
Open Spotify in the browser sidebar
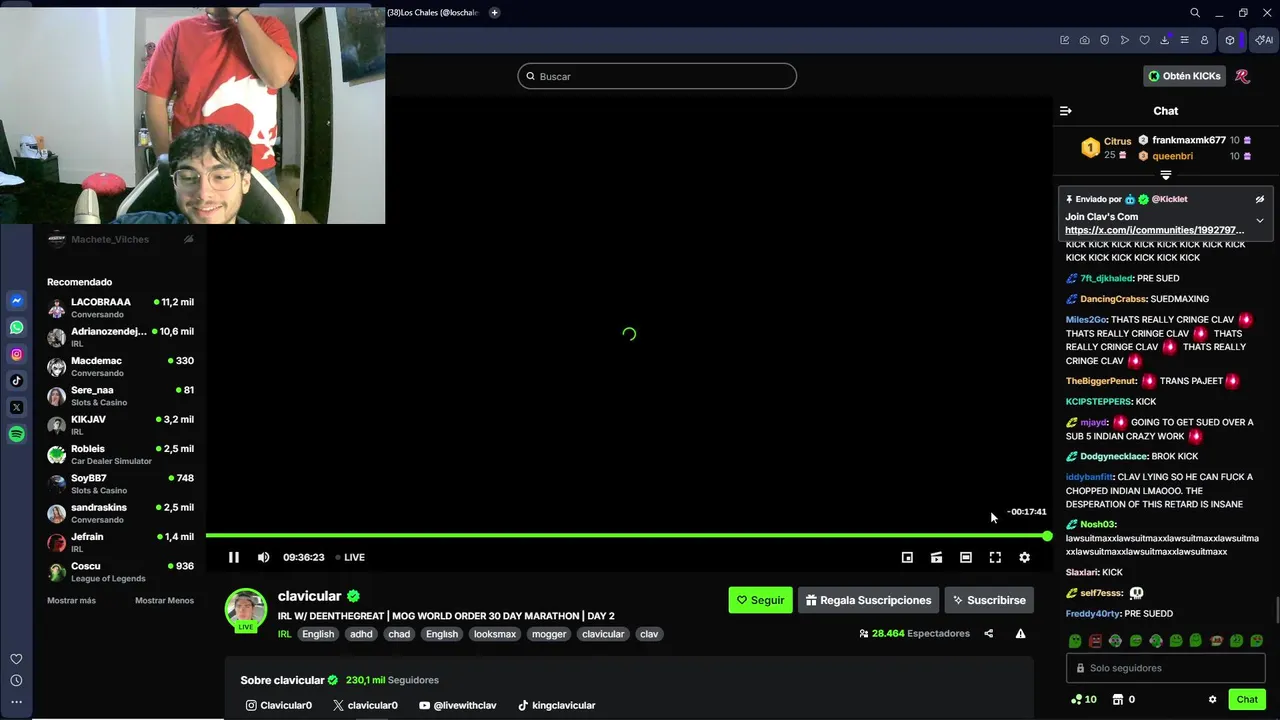pos(17,434)
